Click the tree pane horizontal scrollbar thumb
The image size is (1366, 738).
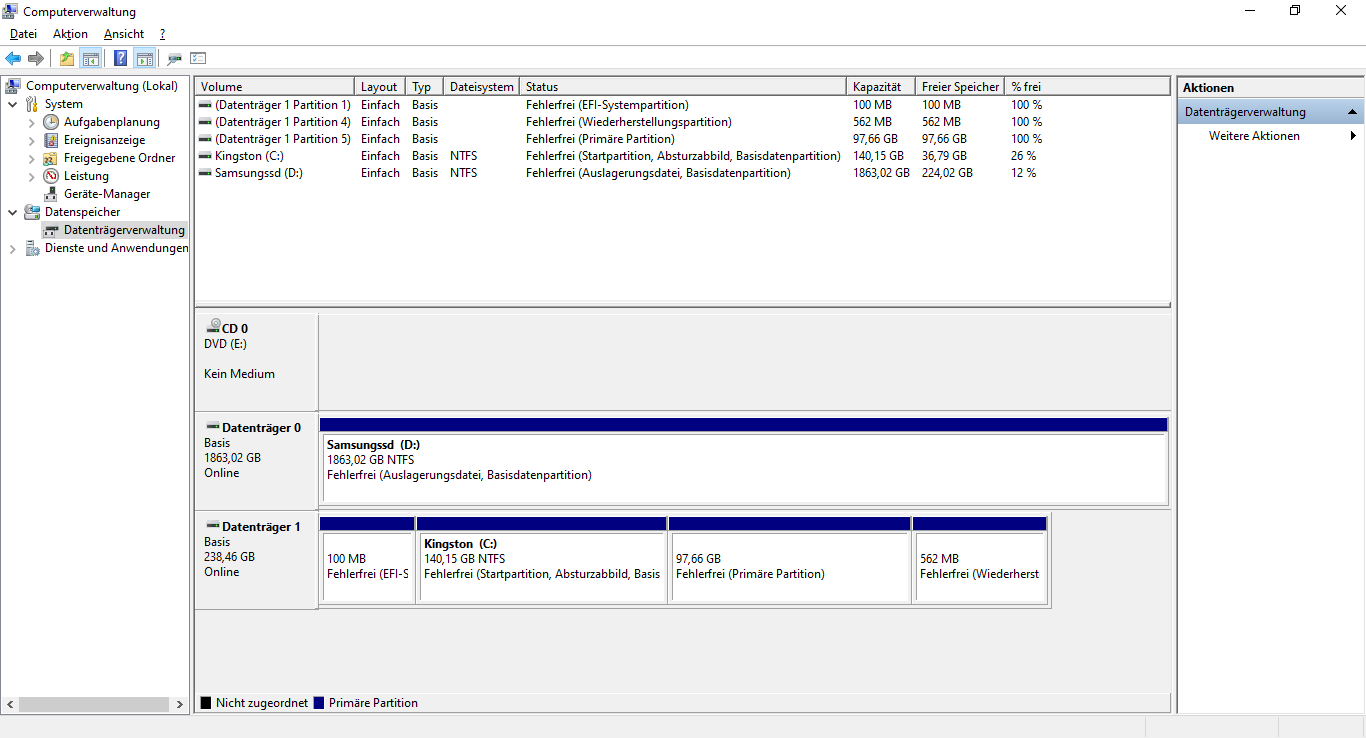coord(92,704)
